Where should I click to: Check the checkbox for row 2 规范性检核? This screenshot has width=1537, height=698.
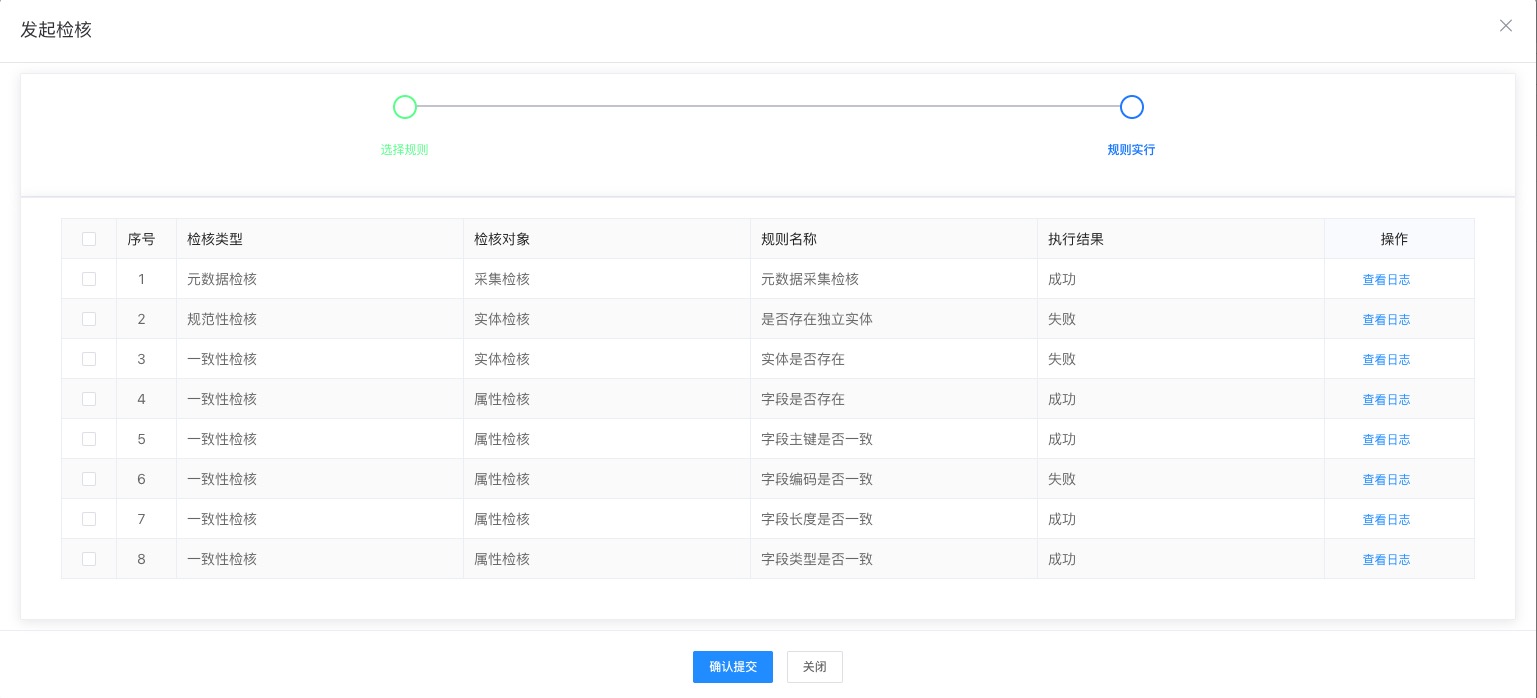(x=89, y=319)
